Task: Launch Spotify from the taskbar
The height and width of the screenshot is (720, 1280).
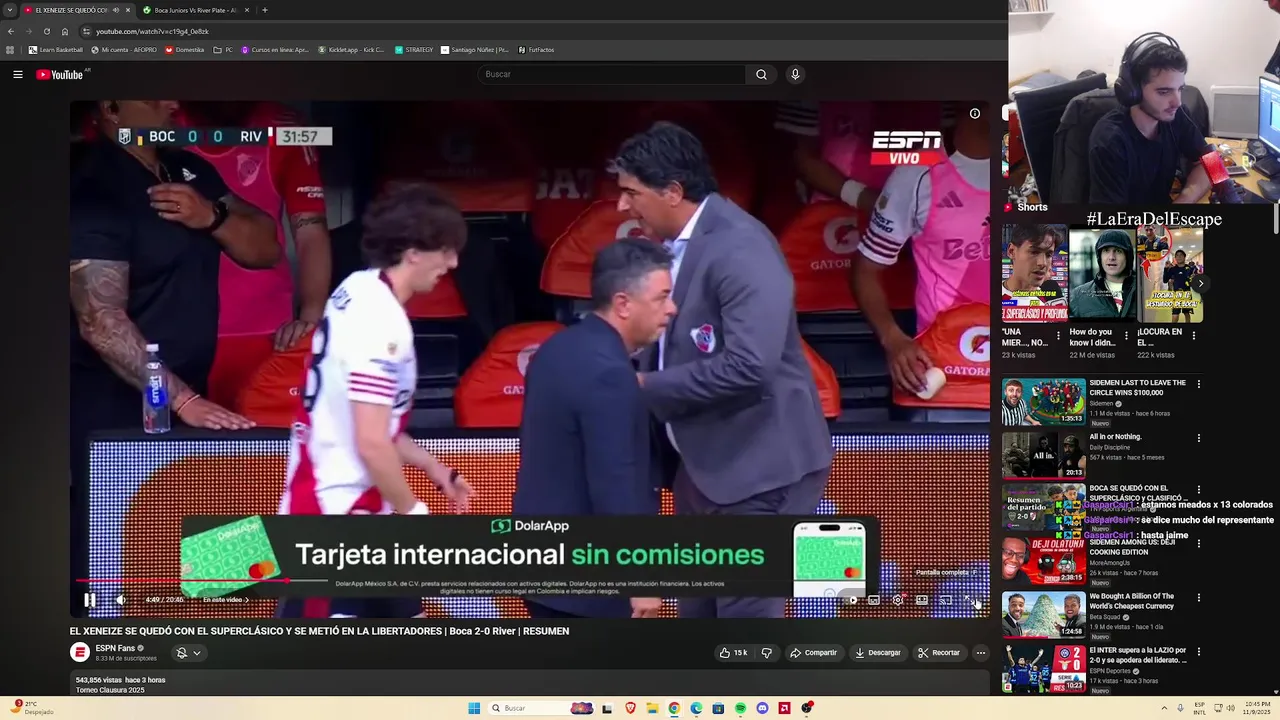Action: tap(740, 708)
